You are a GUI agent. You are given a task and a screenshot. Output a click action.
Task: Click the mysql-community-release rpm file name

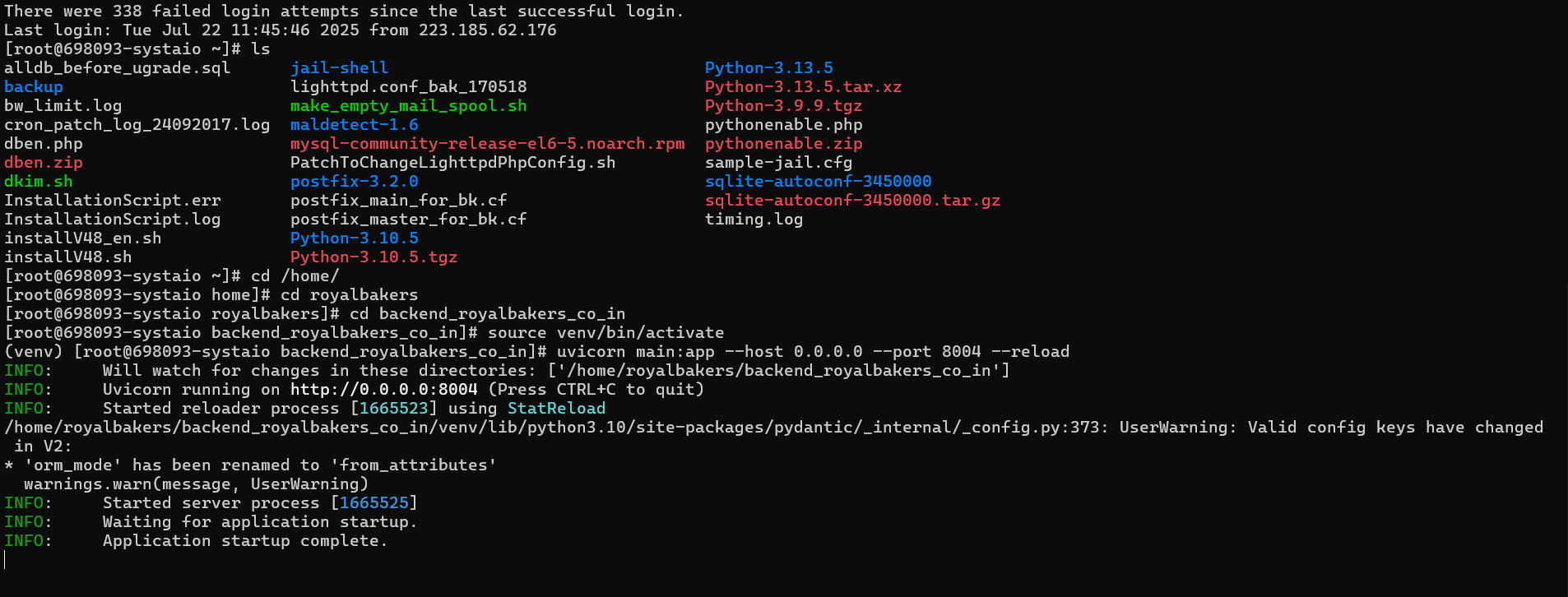[487, 144]
